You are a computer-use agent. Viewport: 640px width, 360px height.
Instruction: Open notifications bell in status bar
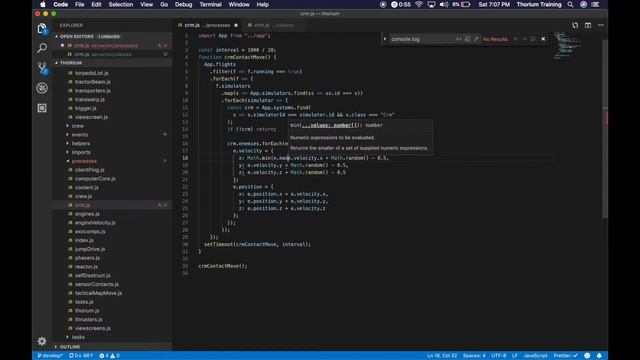point(599,356)
